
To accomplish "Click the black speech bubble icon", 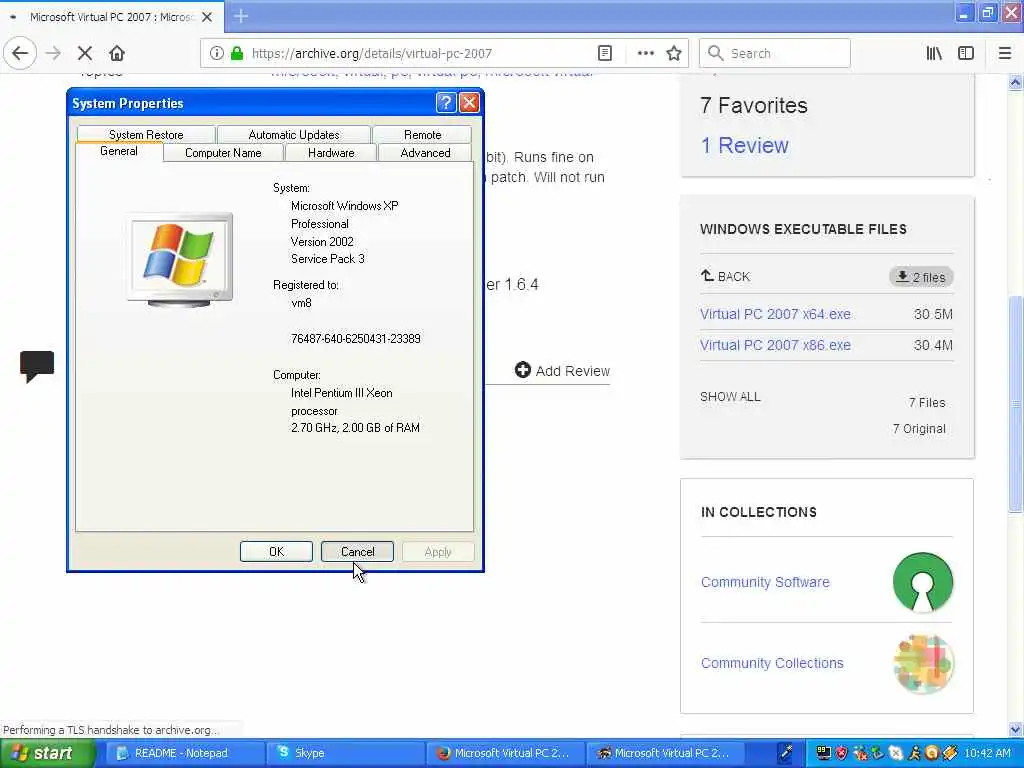I will coord(37,366).
